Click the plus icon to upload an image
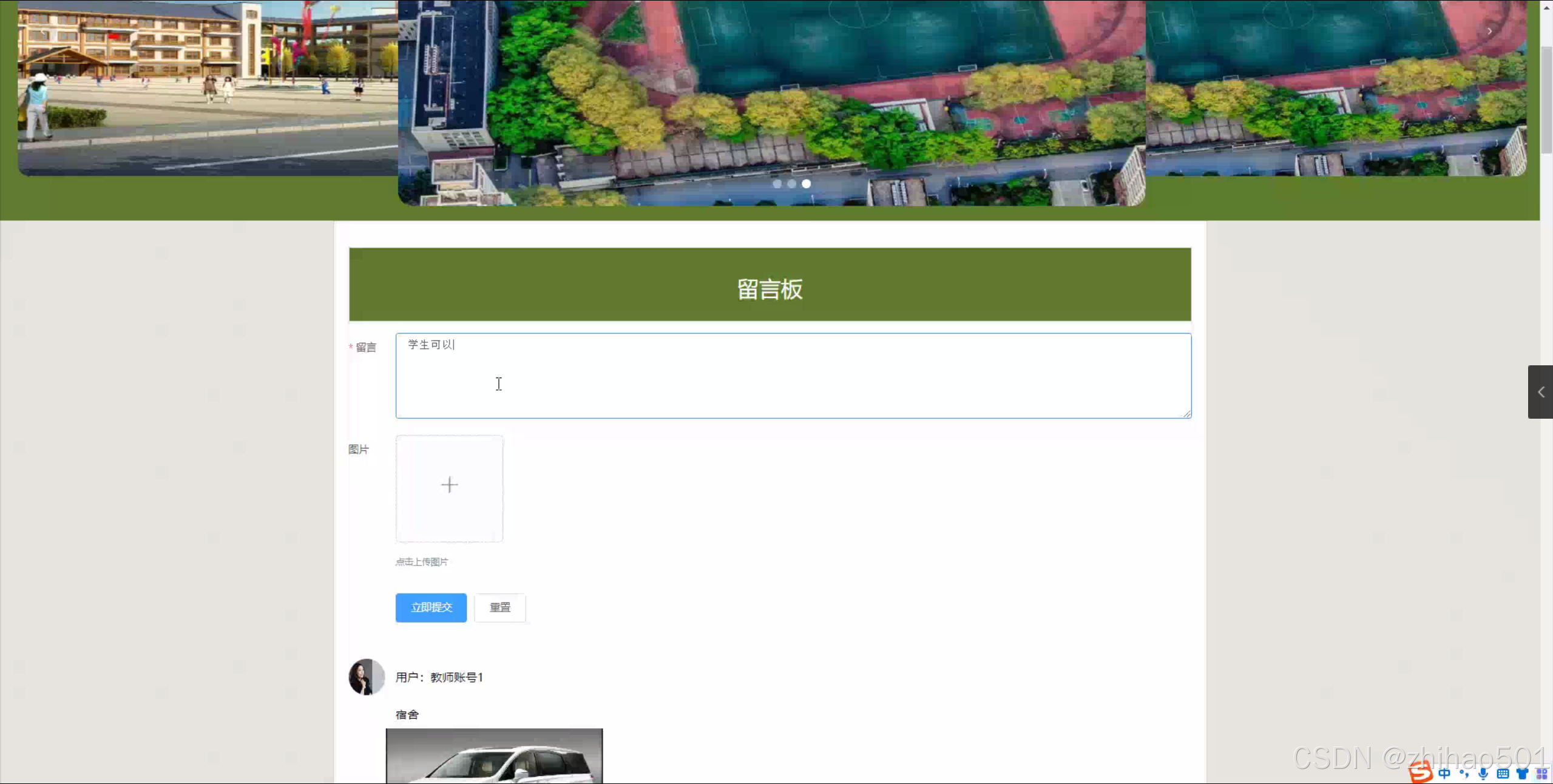 pos(449,484)
